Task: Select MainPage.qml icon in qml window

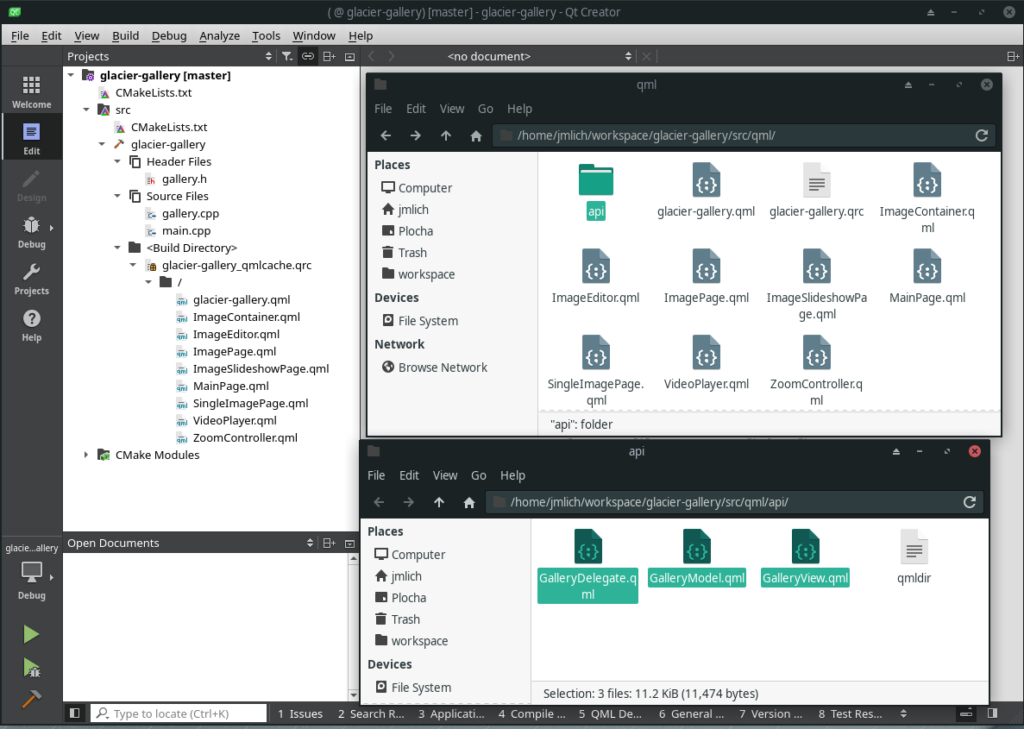Action: click(927, 267)
